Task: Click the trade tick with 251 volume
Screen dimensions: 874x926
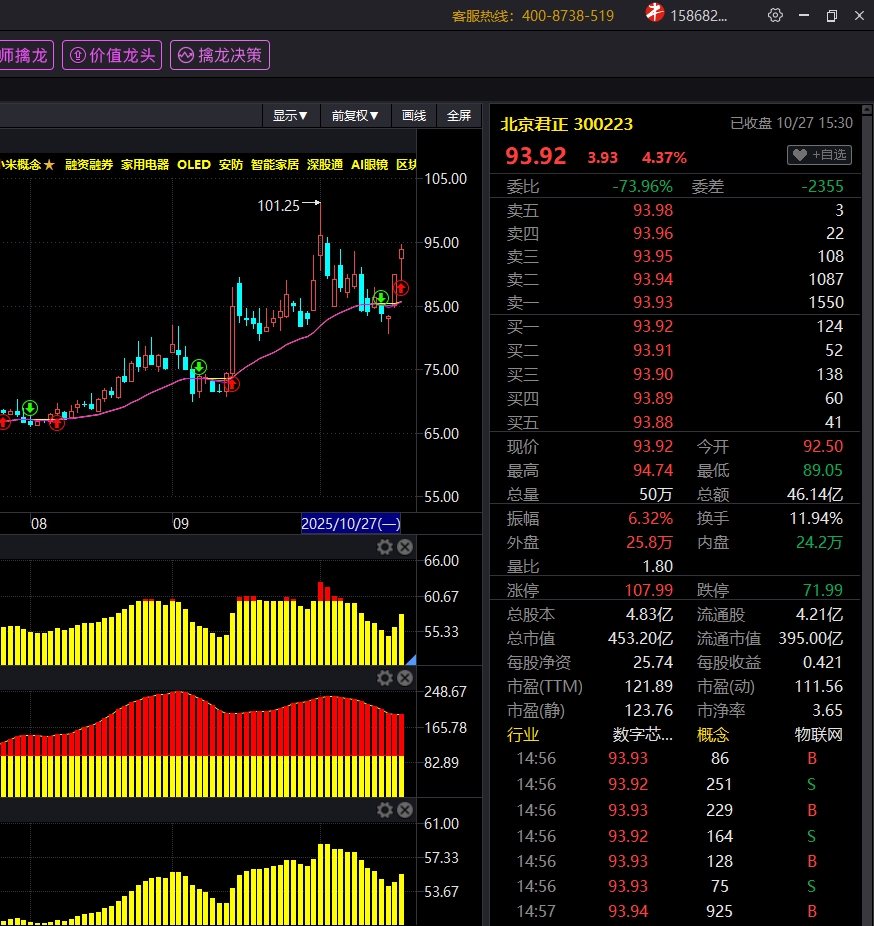Action: 675,784
